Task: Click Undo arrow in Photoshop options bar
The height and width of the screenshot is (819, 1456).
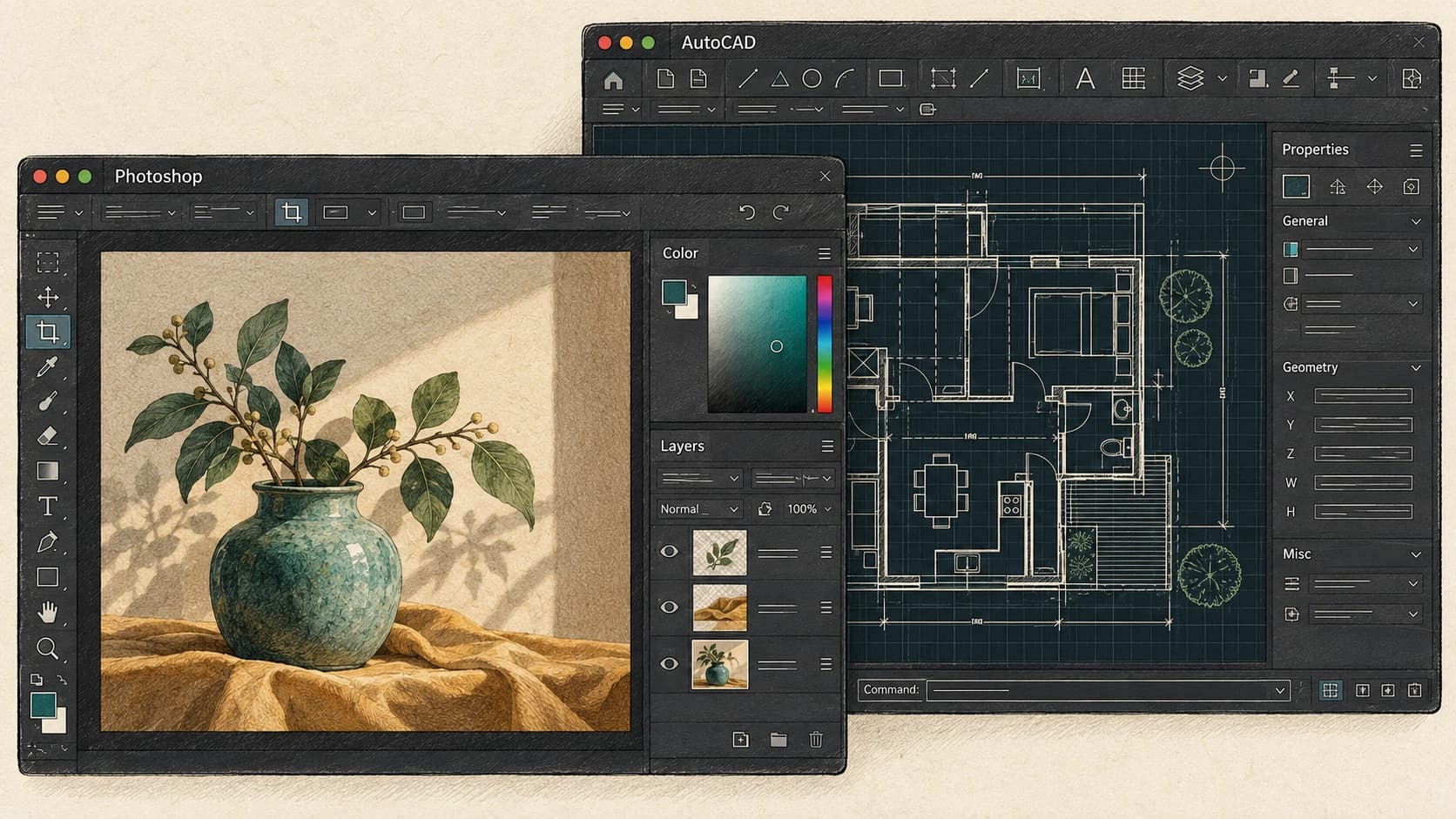Action: (x=746, y=212)
